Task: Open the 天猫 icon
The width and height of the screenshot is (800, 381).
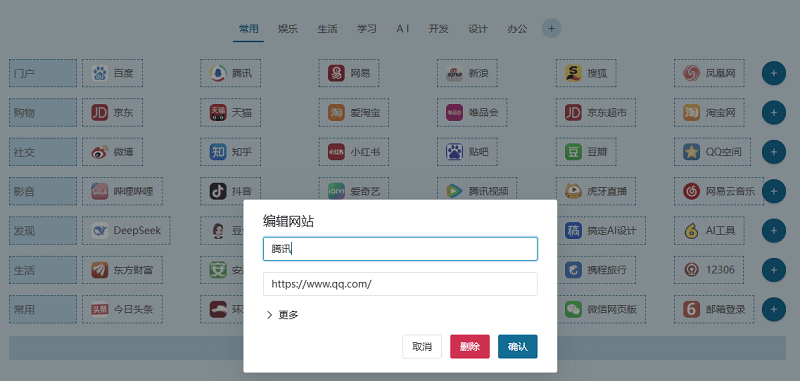Action: (x=218, y=113)
